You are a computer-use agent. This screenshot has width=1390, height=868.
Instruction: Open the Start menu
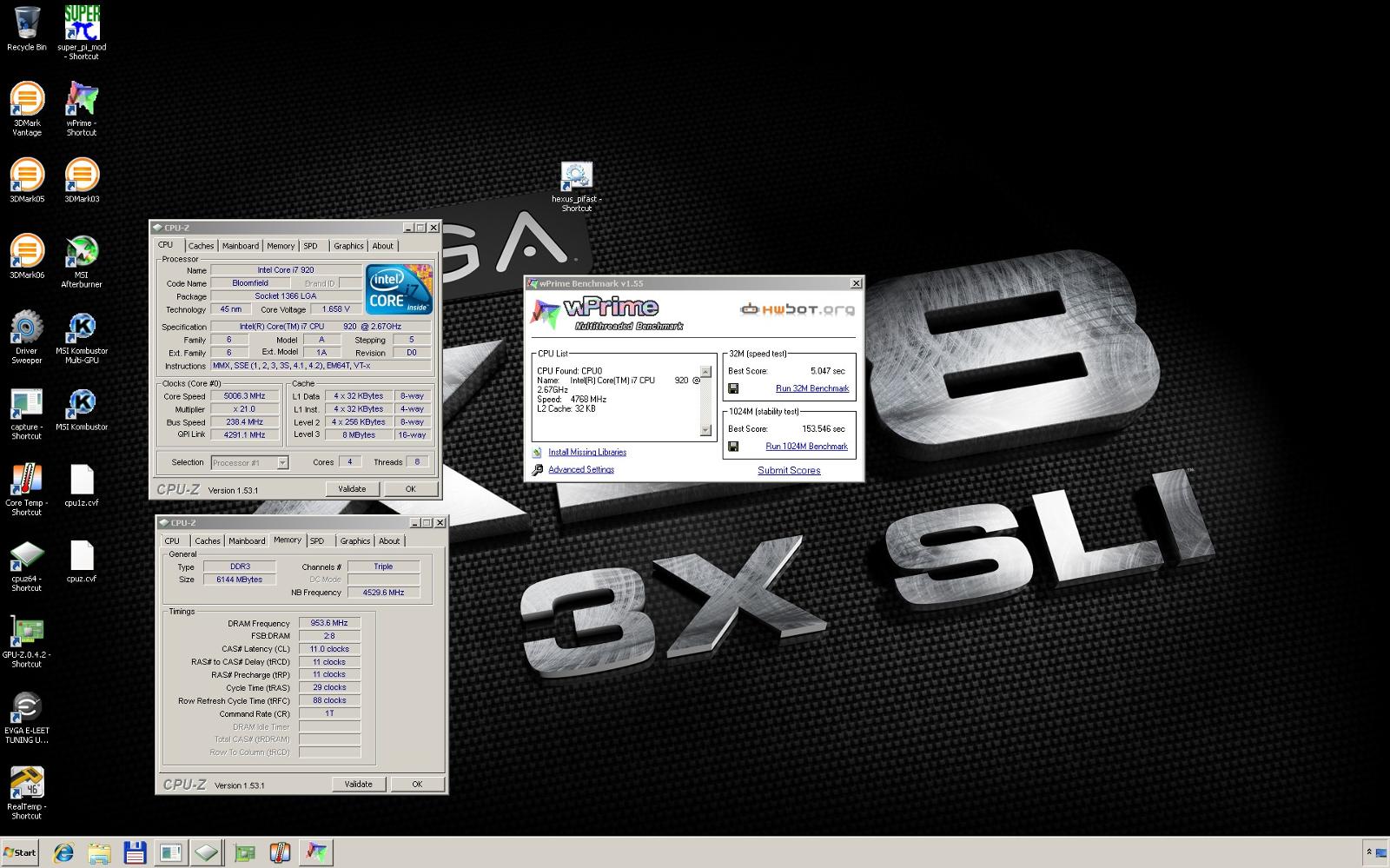point(20,852)
